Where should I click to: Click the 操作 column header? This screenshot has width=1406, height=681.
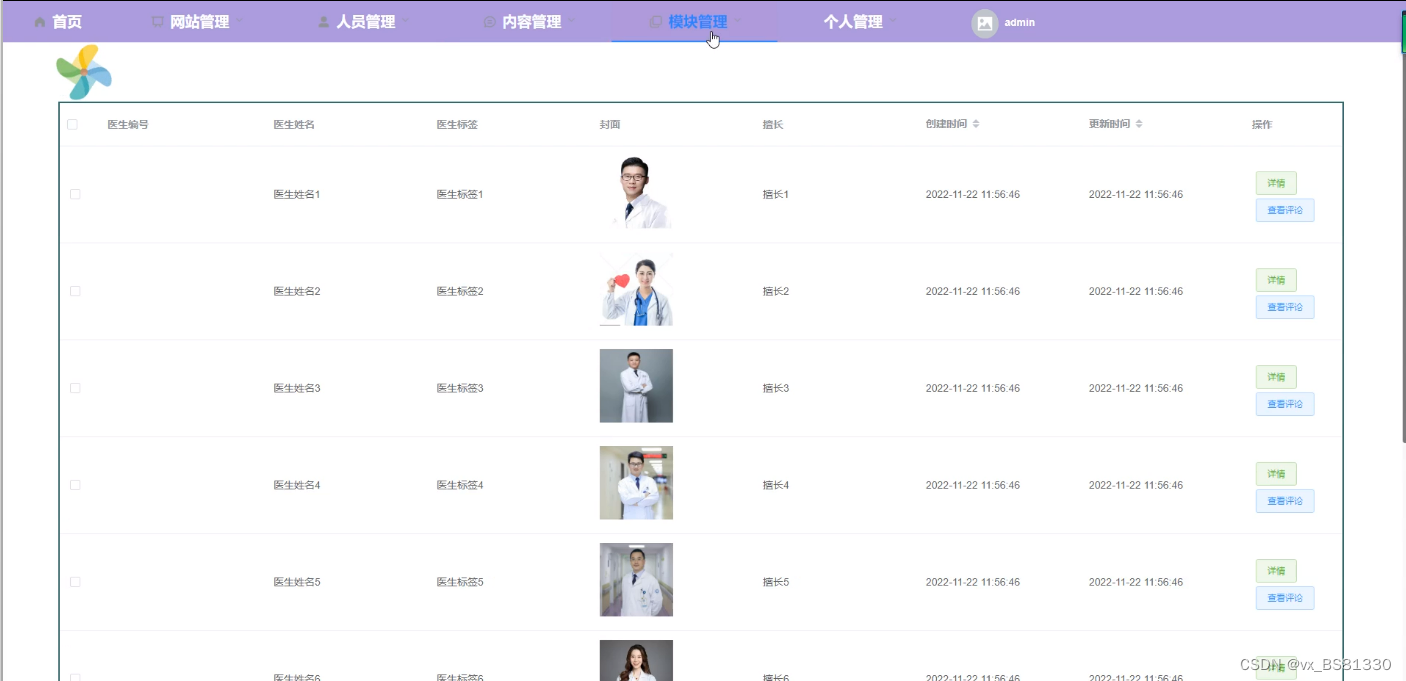click(1262, 125)
